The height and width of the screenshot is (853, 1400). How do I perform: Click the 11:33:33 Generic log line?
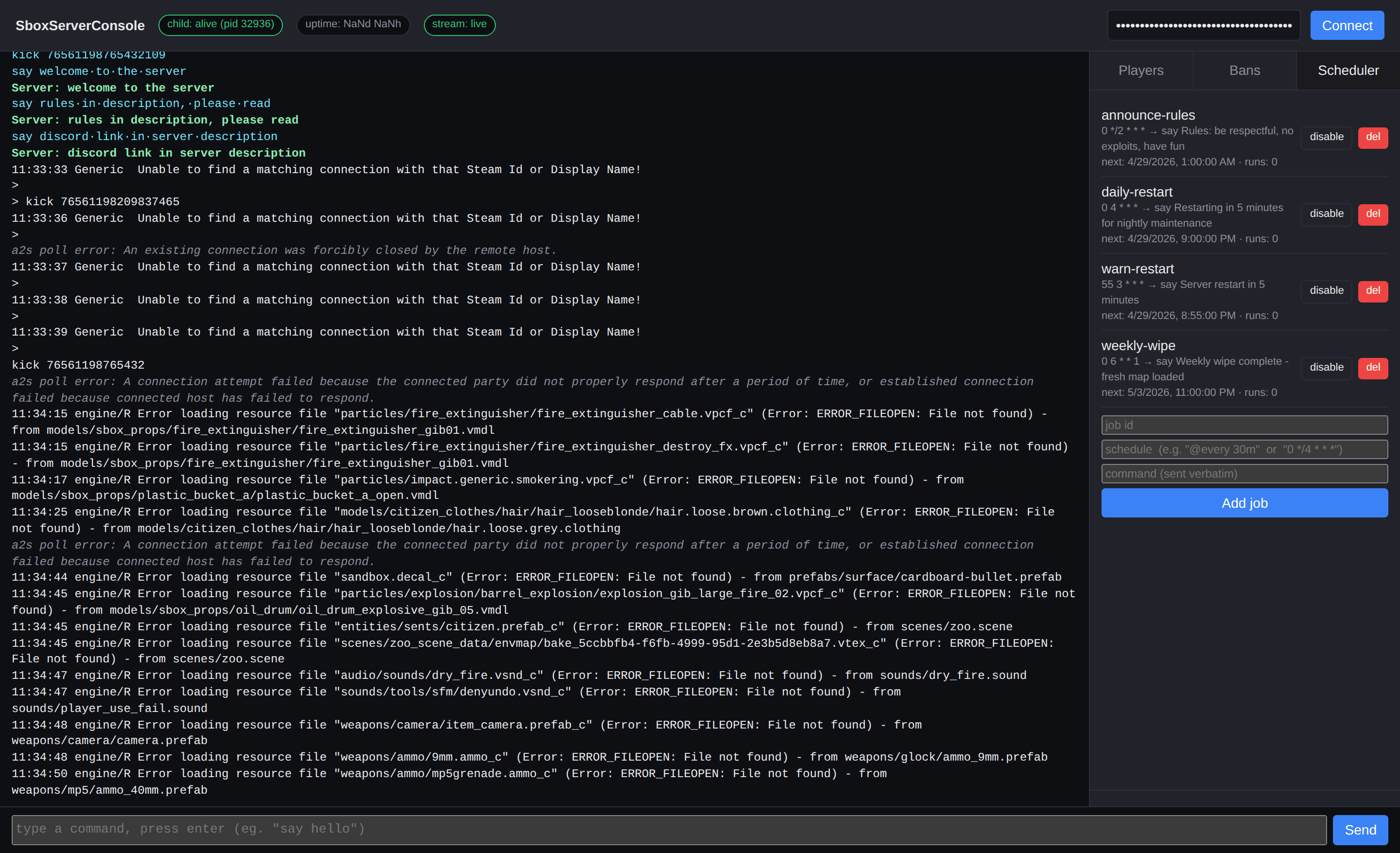click(x=326, y=169)
